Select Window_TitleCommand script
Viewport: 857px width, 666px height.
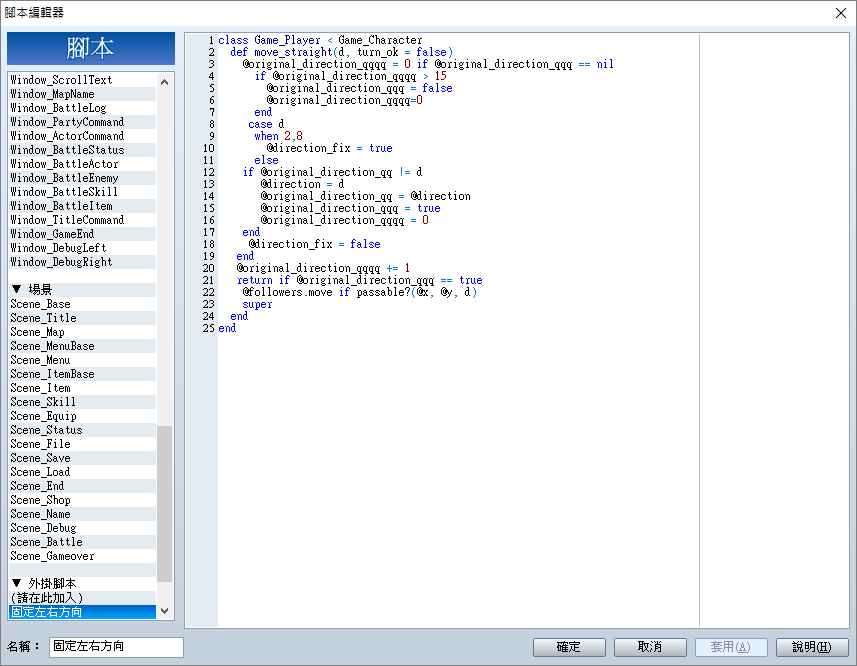pyautogui.click(x=83, y=220)
